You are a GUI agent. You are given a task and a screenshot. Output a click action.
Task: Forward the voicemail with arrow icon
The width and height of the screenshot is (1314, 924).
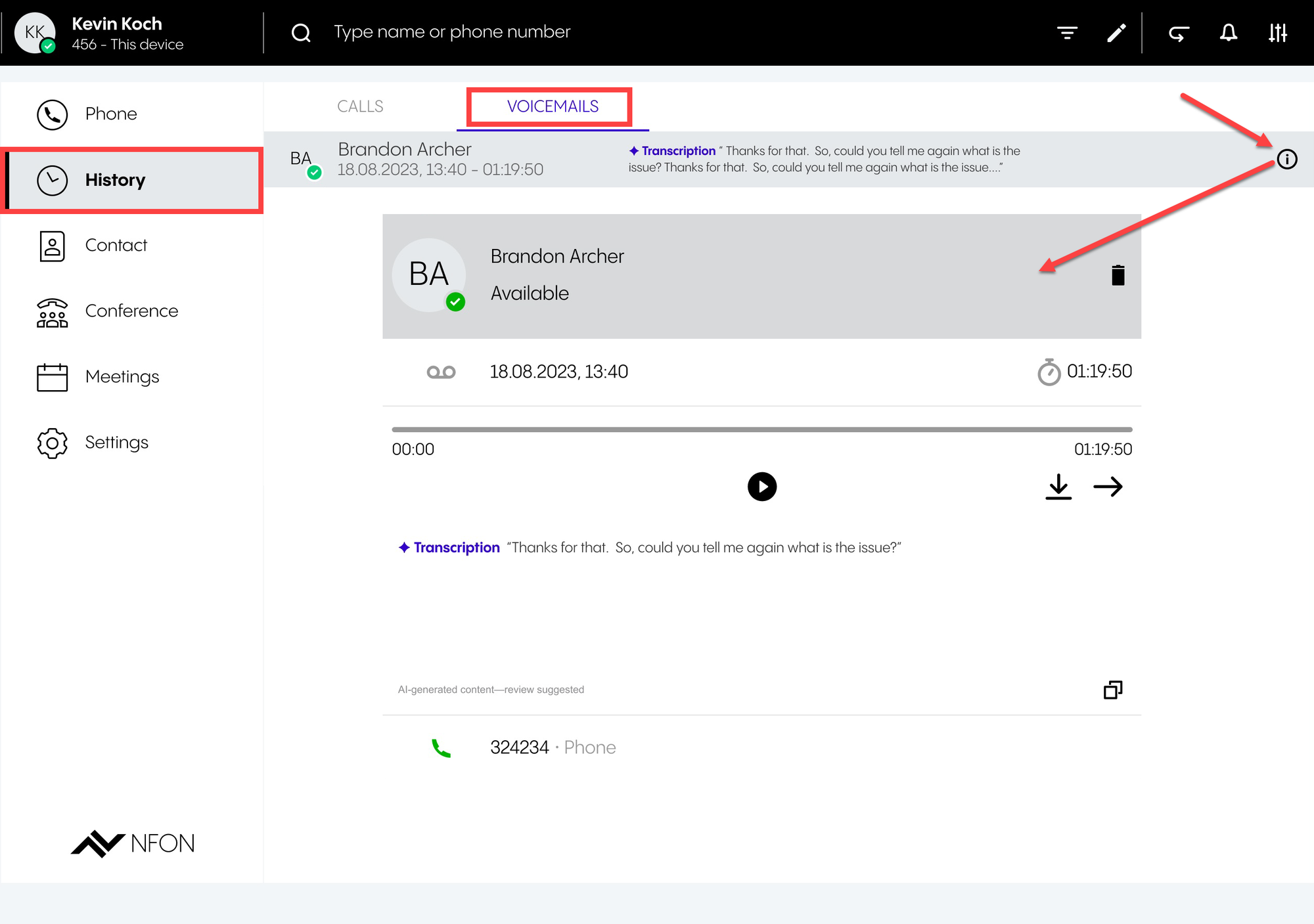click(x=1108, y=487)
